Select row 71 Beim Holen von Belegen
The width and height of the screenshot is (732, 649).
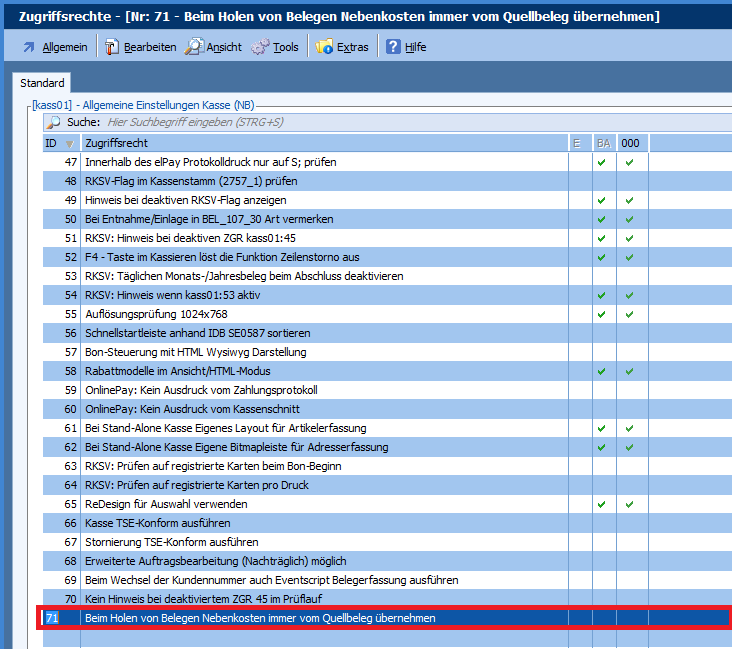point(260,618)
